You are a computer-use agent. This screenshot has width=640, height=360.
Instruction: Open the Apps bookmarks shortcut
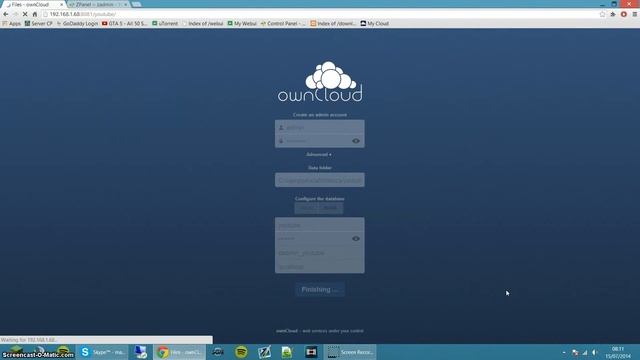click(11, 24)
